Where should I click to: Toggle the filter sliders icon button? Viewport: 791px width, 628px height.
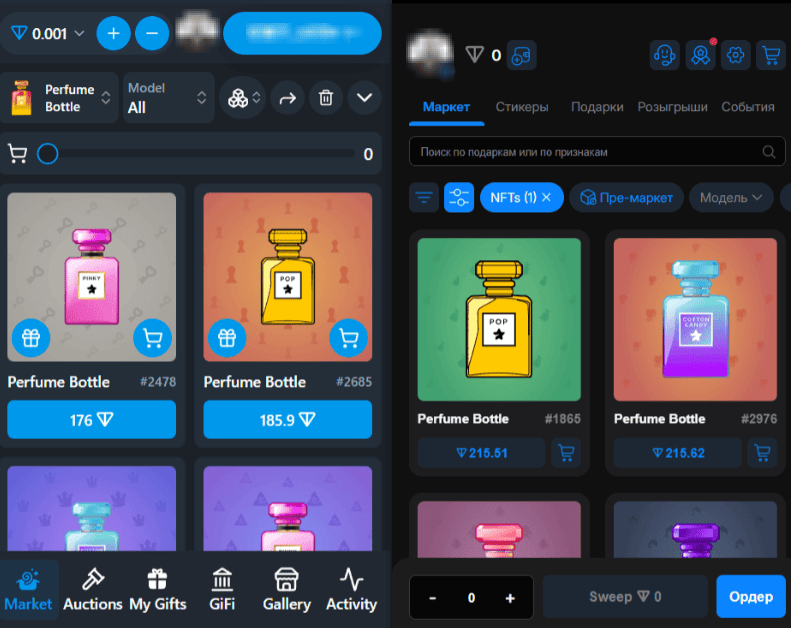point(459,197)
